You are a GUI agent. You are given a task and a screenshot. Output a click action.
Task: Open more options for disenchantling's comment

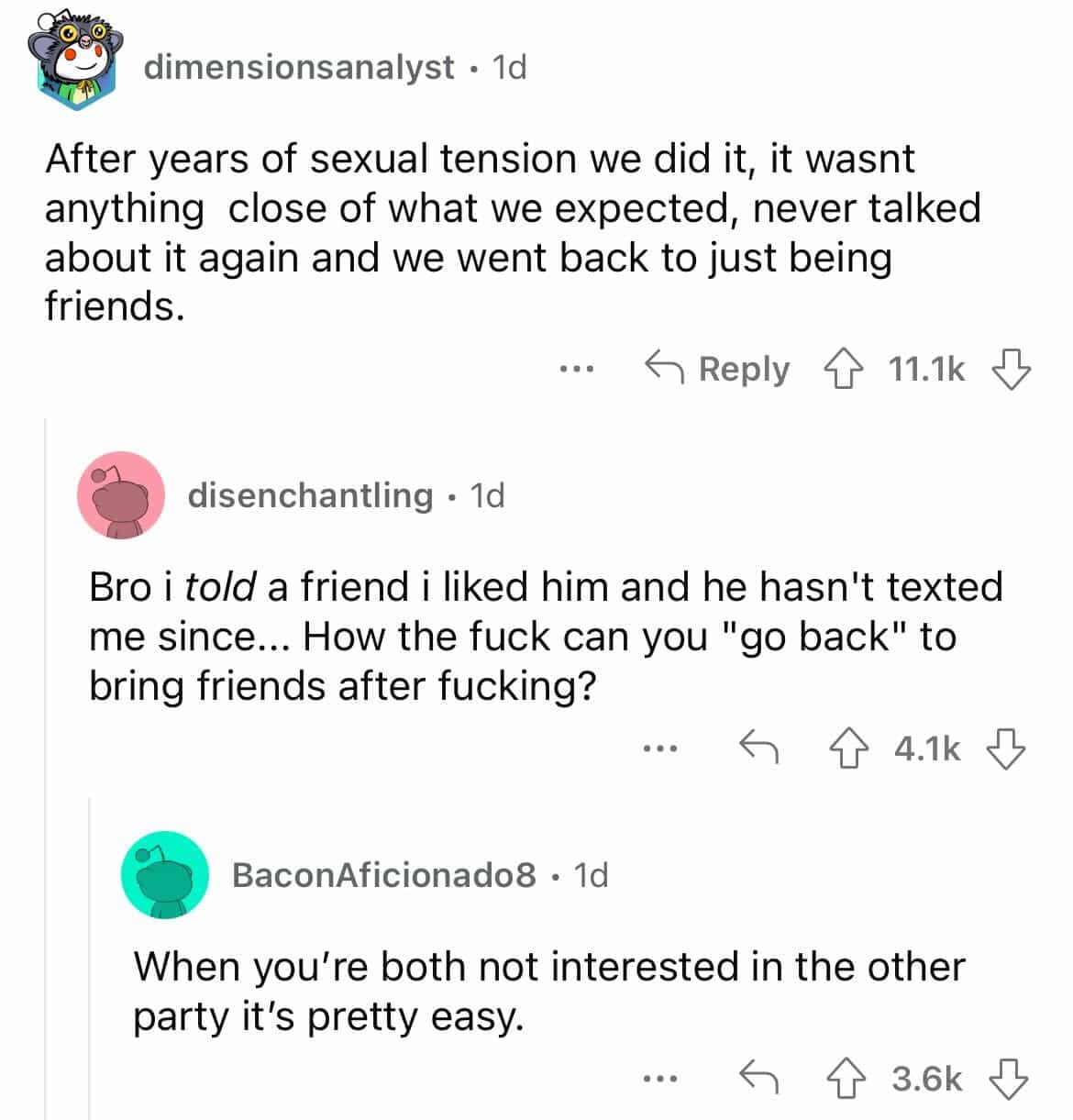(x=659, y=750)
